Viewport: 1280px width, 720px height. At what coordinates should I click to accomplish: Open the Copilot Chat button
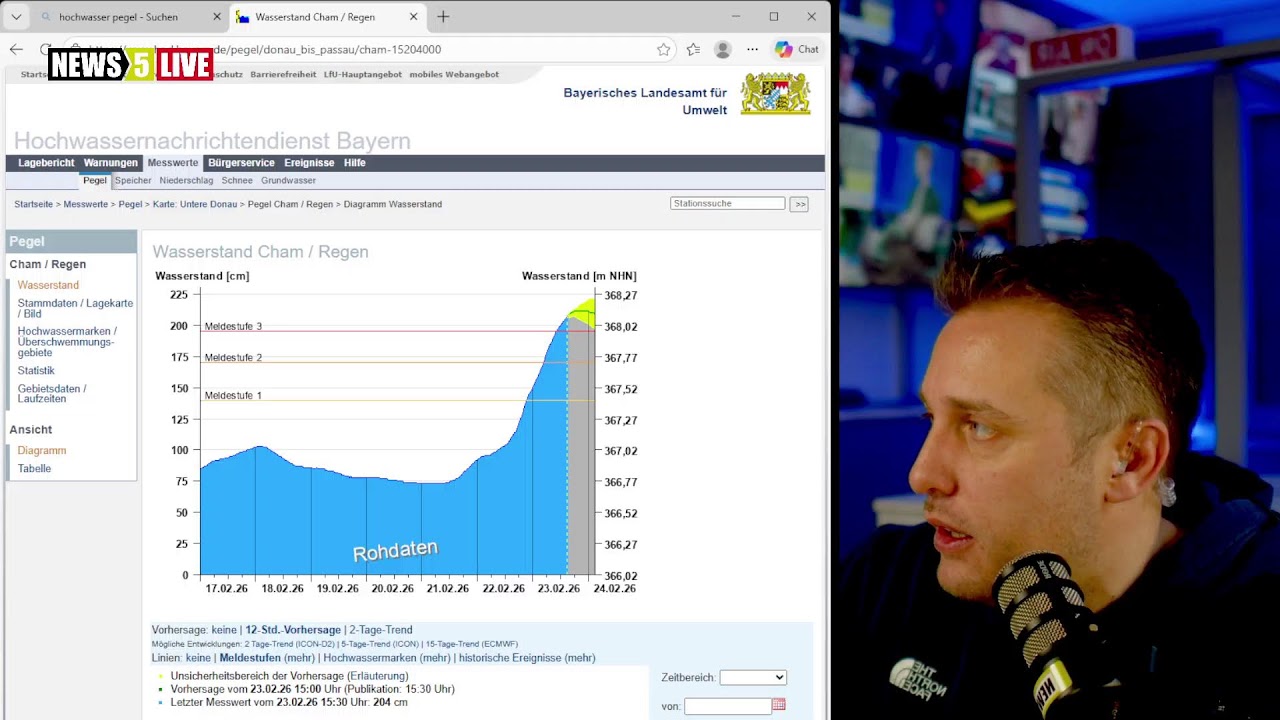pos(797,49)
